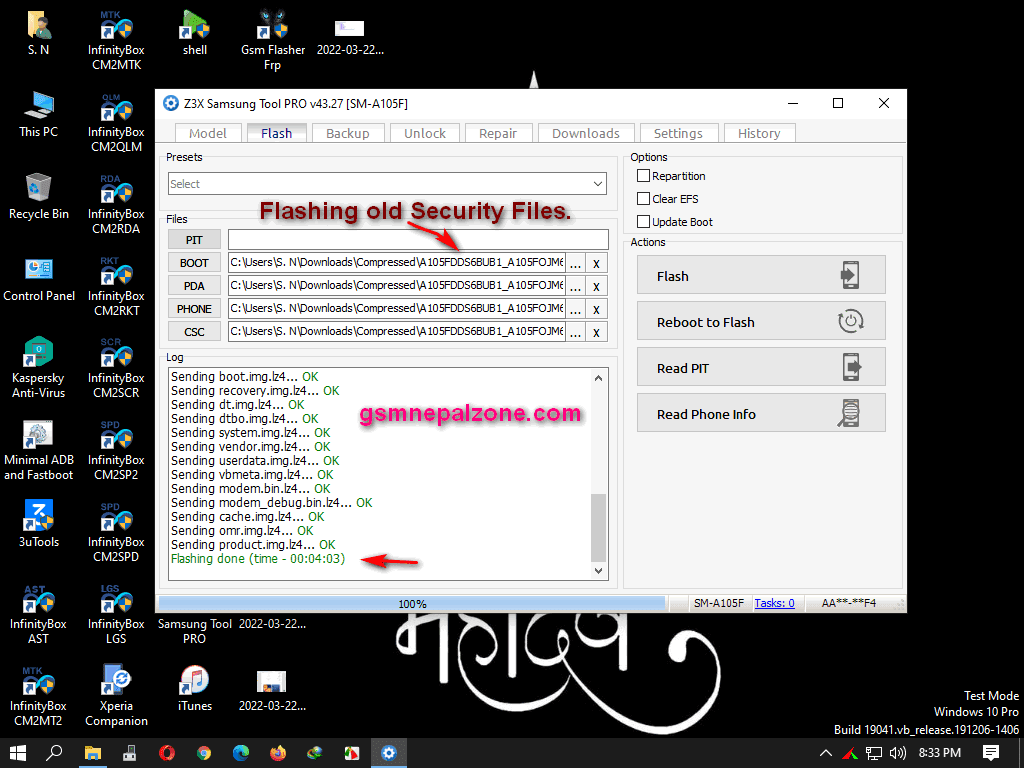
Task: Clear the PDA file path with x
Action: click(596, 286)
